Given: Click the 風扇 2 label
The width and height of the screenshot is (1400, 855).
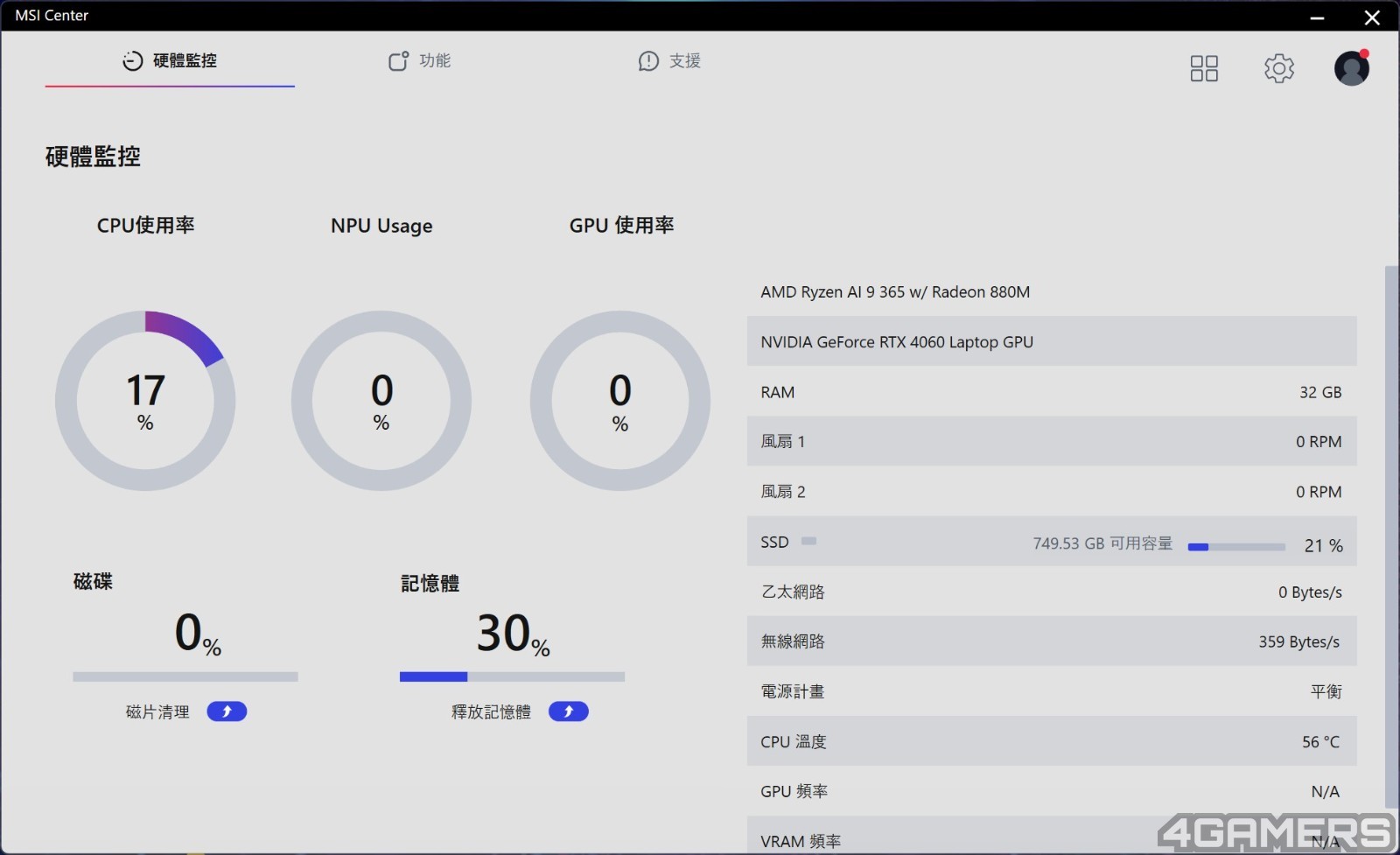Looking at the screenshot, I should point(783,492).
